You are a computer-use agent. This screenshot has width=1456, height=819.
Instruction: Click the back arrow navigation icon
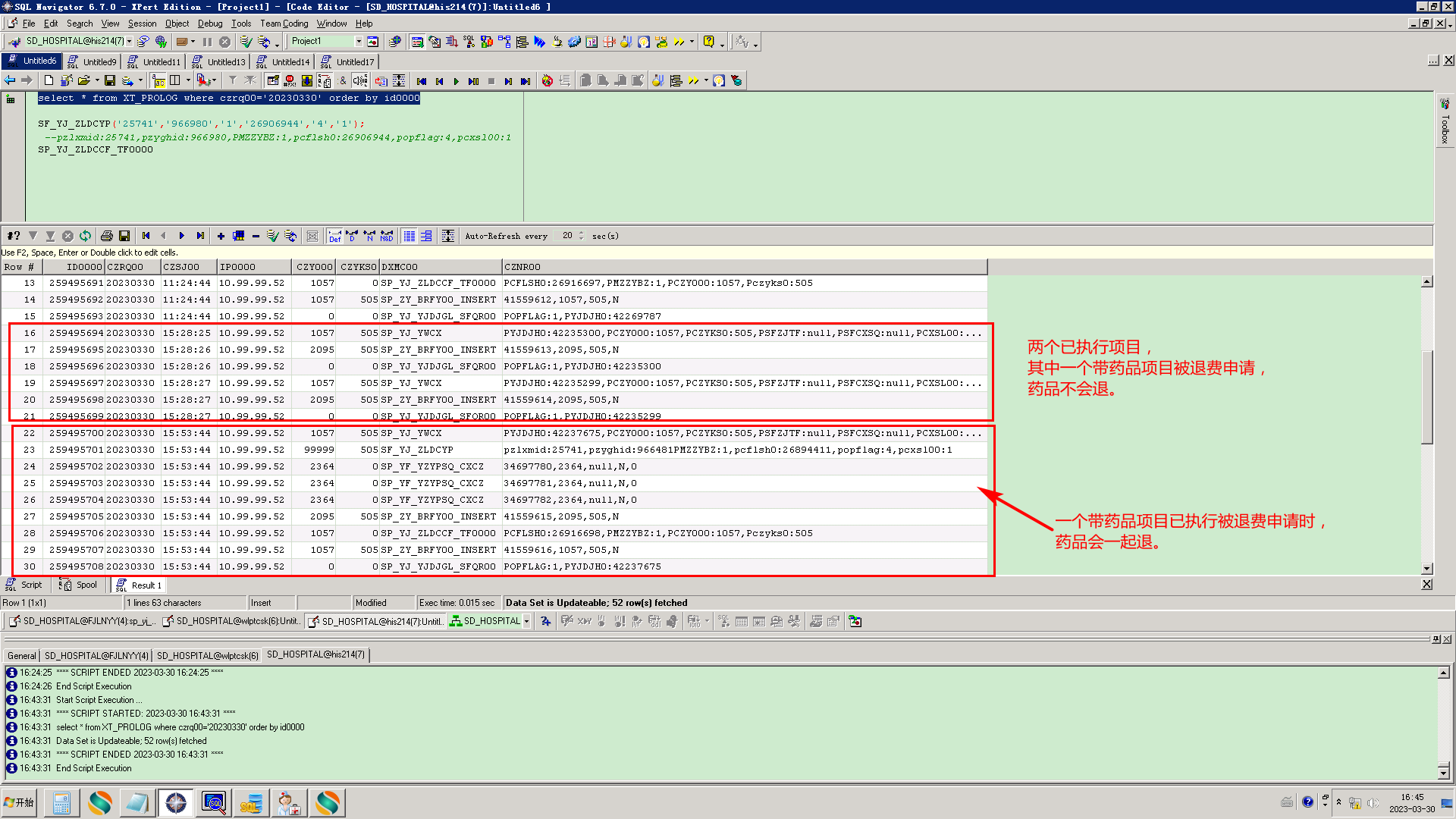point(10,80)
